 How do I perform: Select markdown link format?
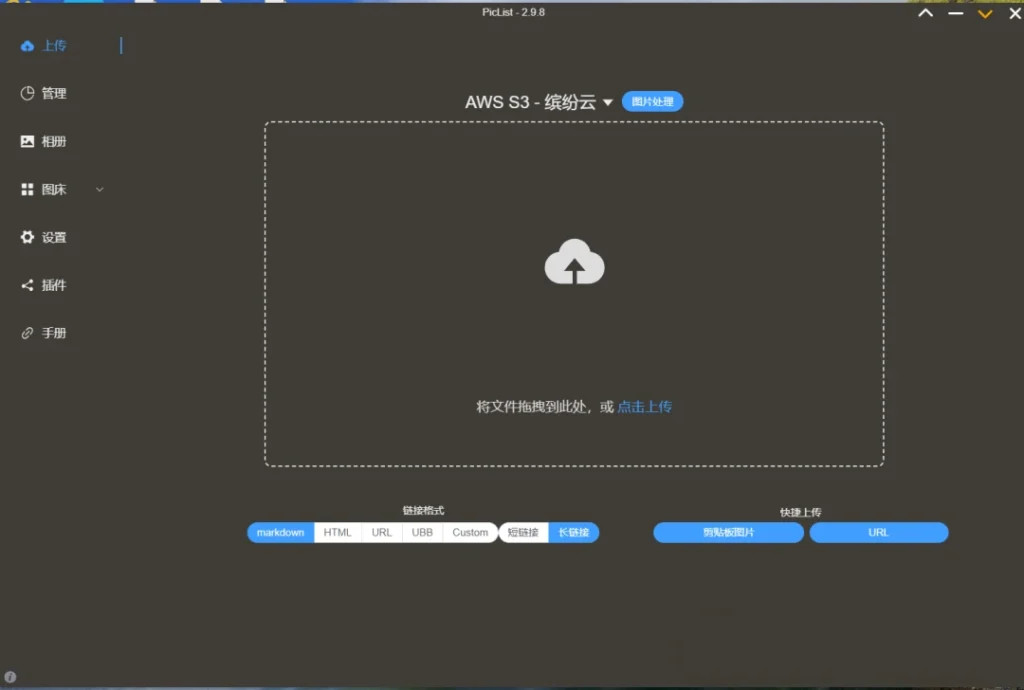coord(280,533)
